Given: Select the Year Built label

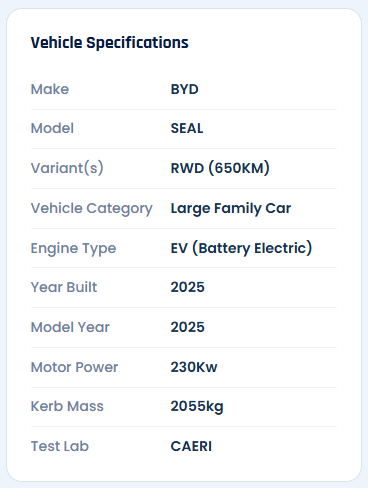Looking at the screenshot, I should click(x=64, y=287).
